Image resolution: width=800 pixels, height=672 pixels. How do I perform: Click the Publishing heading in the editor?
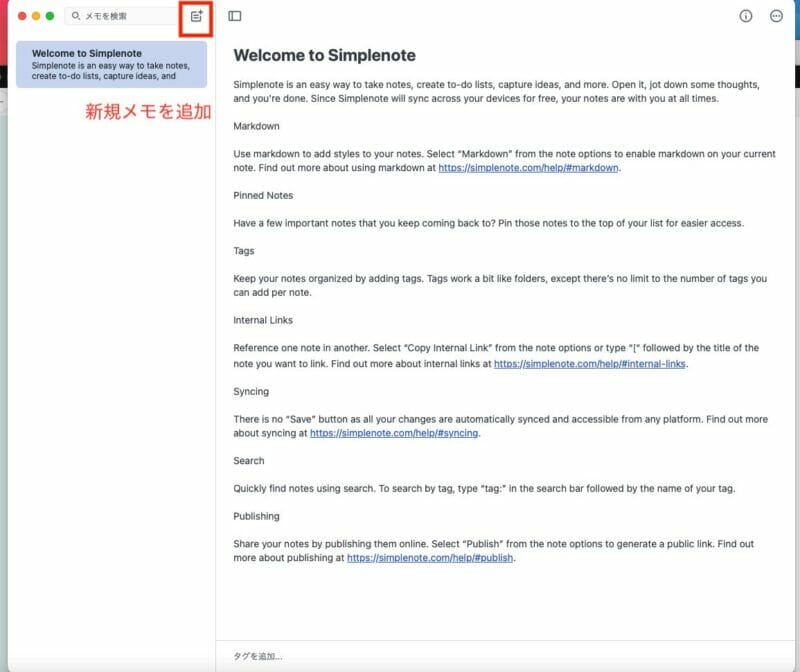click(256, 516)
